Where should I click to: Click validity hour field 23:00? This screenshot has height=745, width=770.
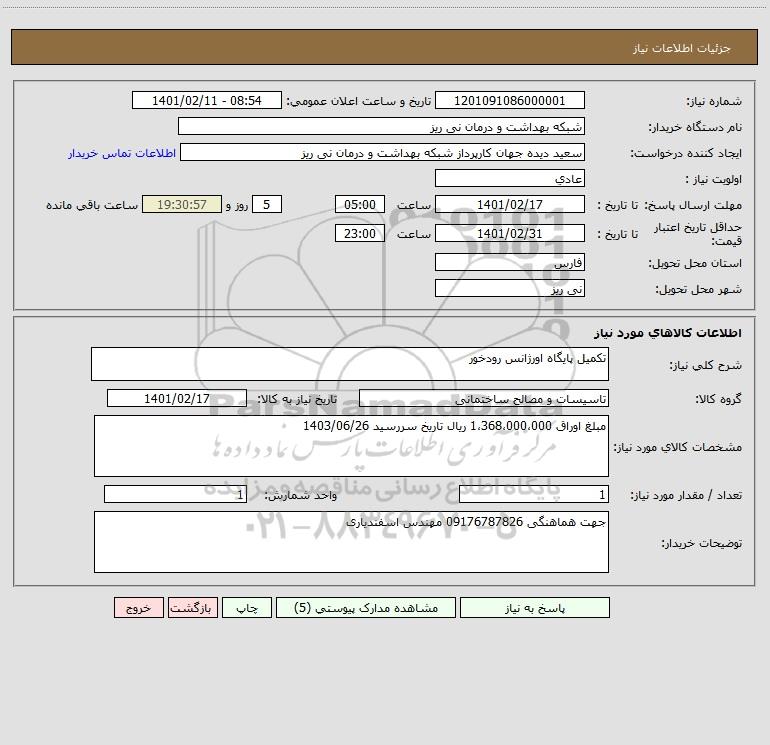359,233
